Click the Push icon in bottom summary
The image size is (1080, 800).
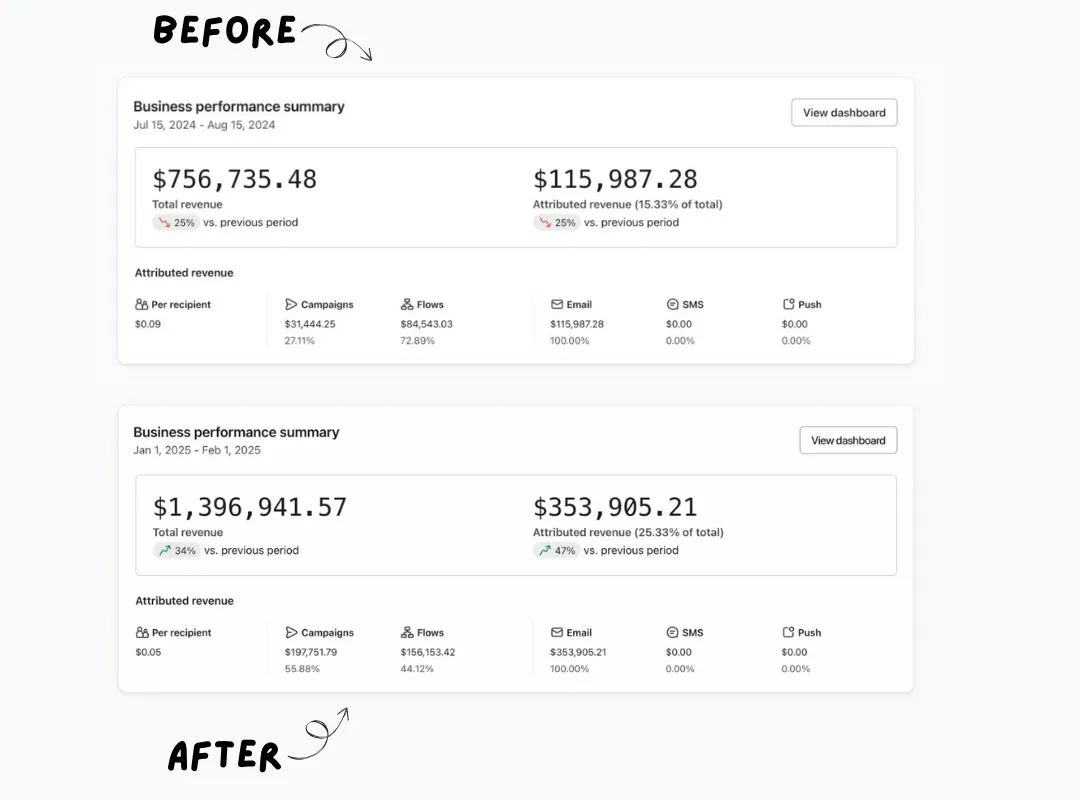pyautogui.click(x=788, y=632)
